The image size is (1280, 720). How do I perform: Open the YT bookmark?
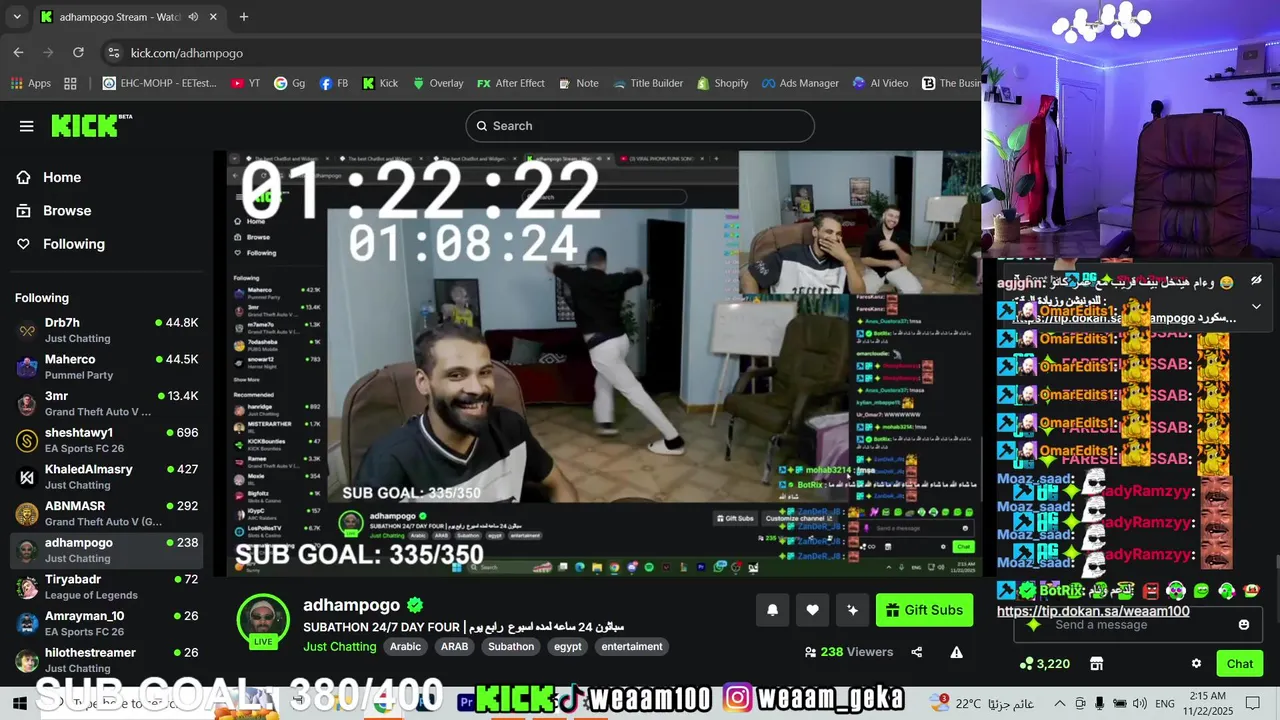point(245,83)
